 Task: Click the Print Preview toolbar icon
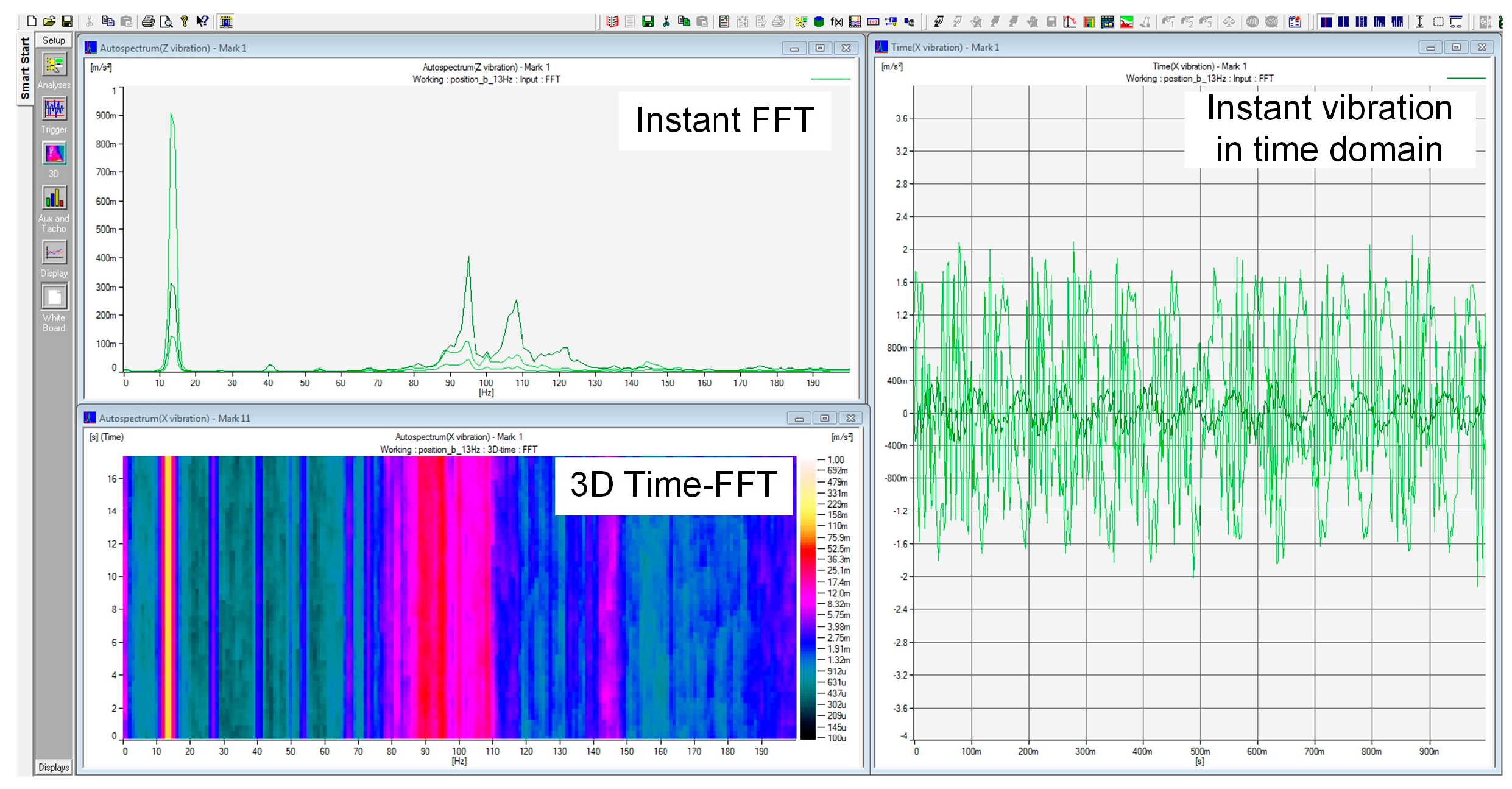166,22
